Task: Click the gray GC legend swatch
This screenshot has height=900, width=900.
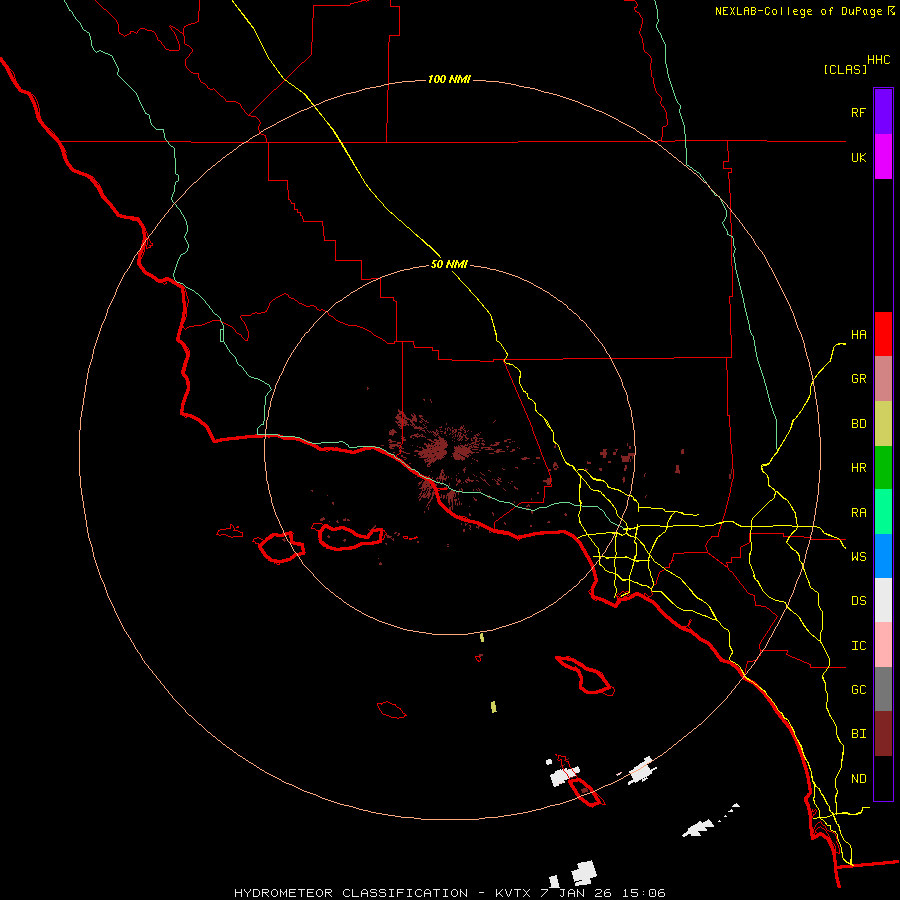Action: pos(883,689)
